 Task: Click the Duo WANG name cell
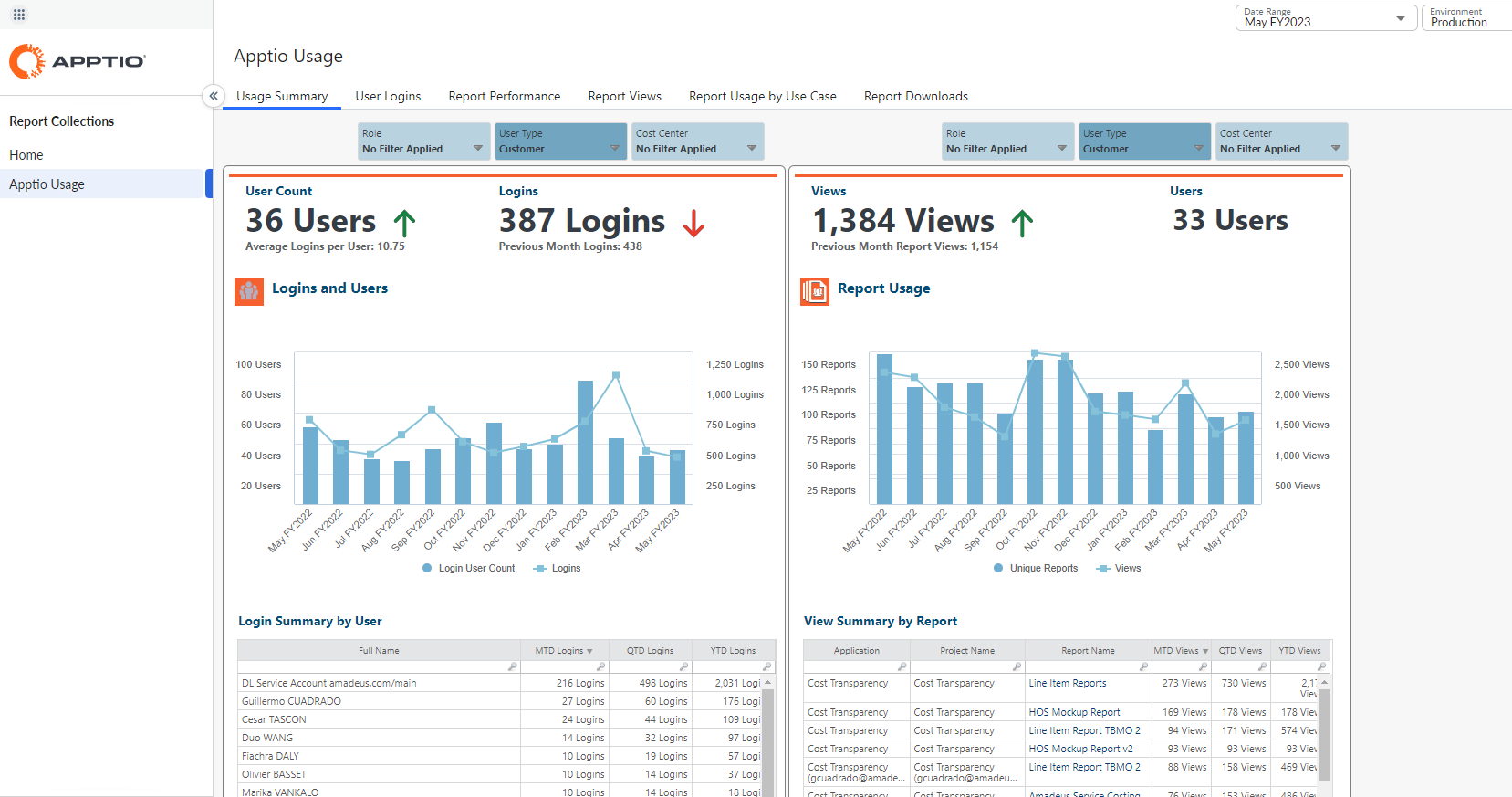point(267,738)
